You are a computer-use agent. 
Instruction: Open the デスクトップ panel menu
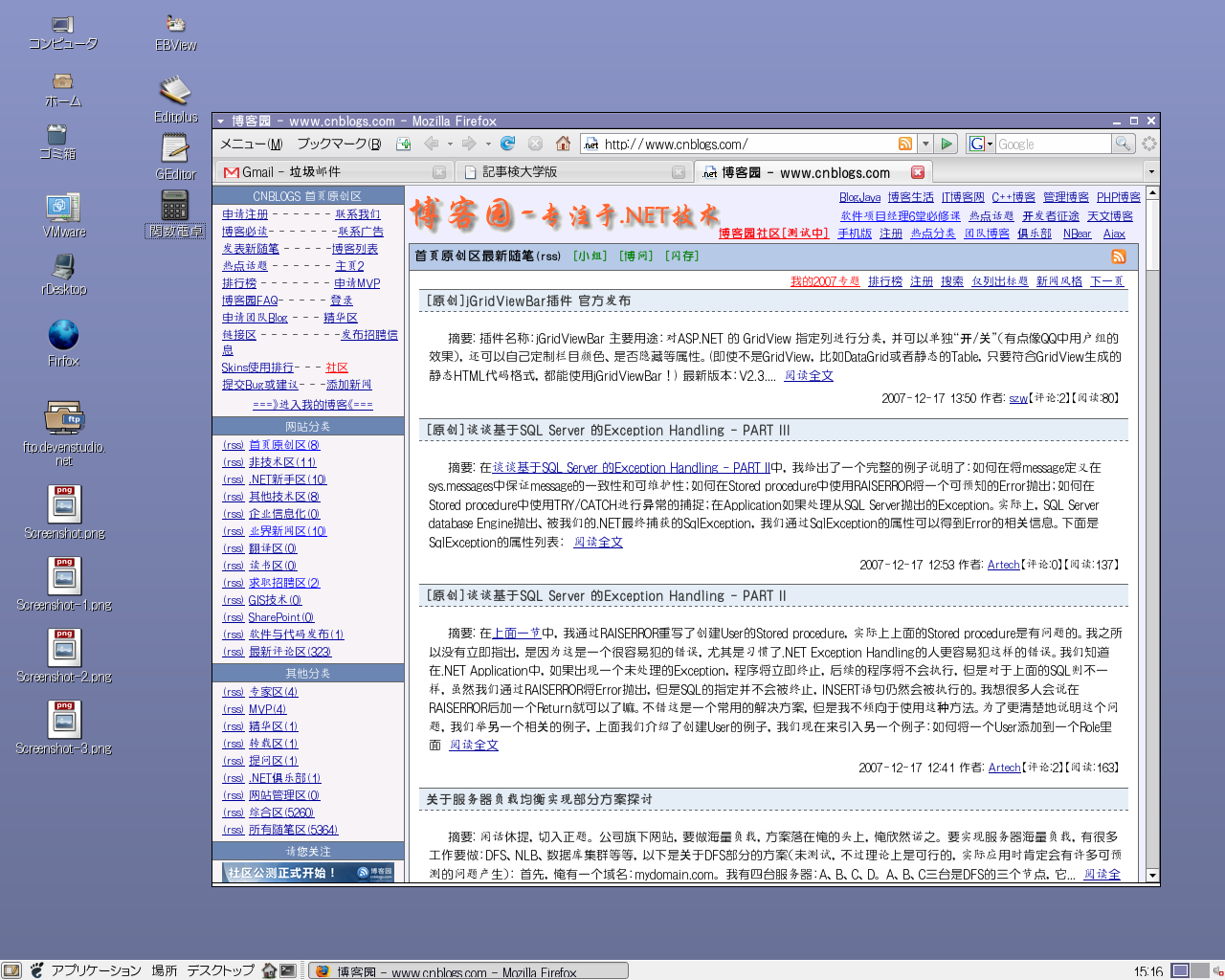(x=220, y=970)
